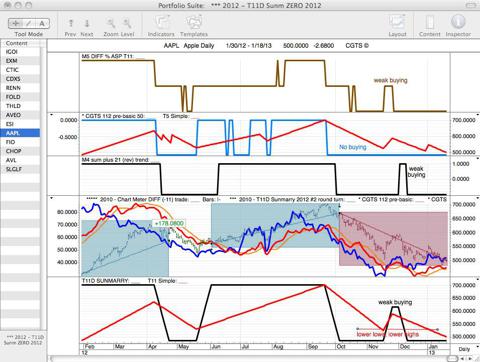Go to next chart with Next arrow
480x362 pixels.
click(87, 23)
